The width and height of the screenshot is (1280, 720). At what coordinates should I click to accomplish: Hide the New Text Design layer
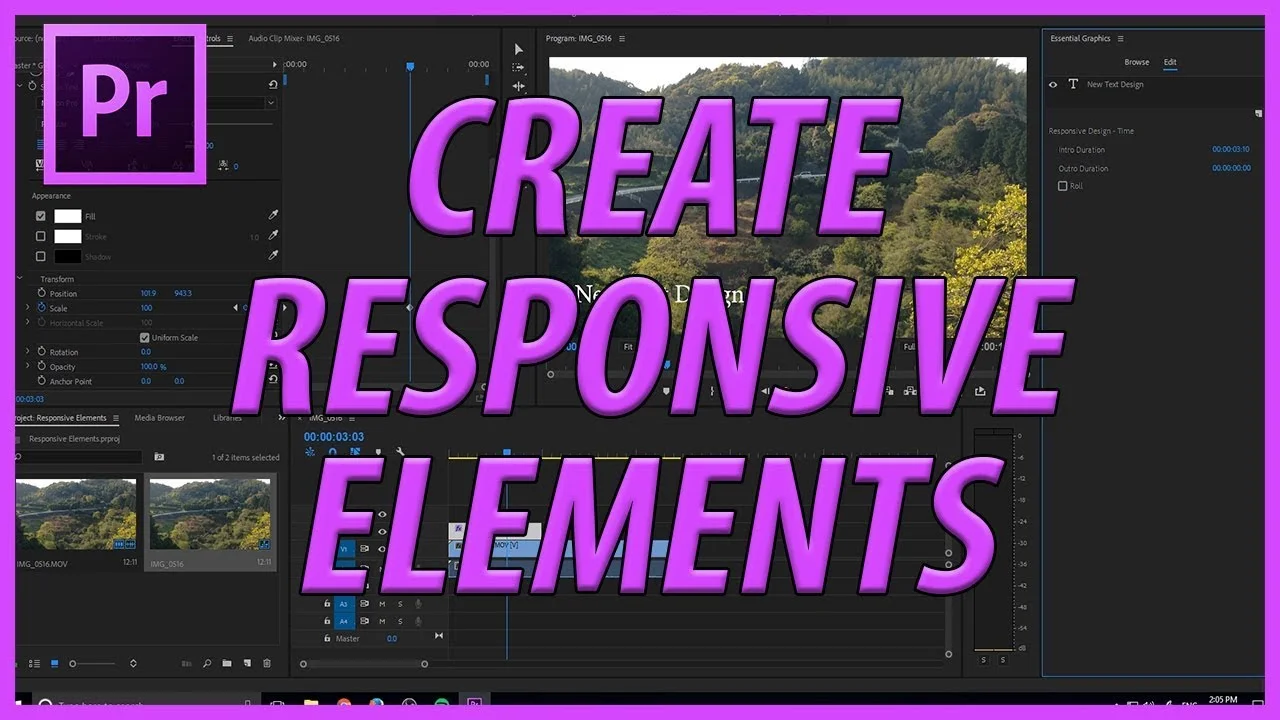(x=1053, y=85)
